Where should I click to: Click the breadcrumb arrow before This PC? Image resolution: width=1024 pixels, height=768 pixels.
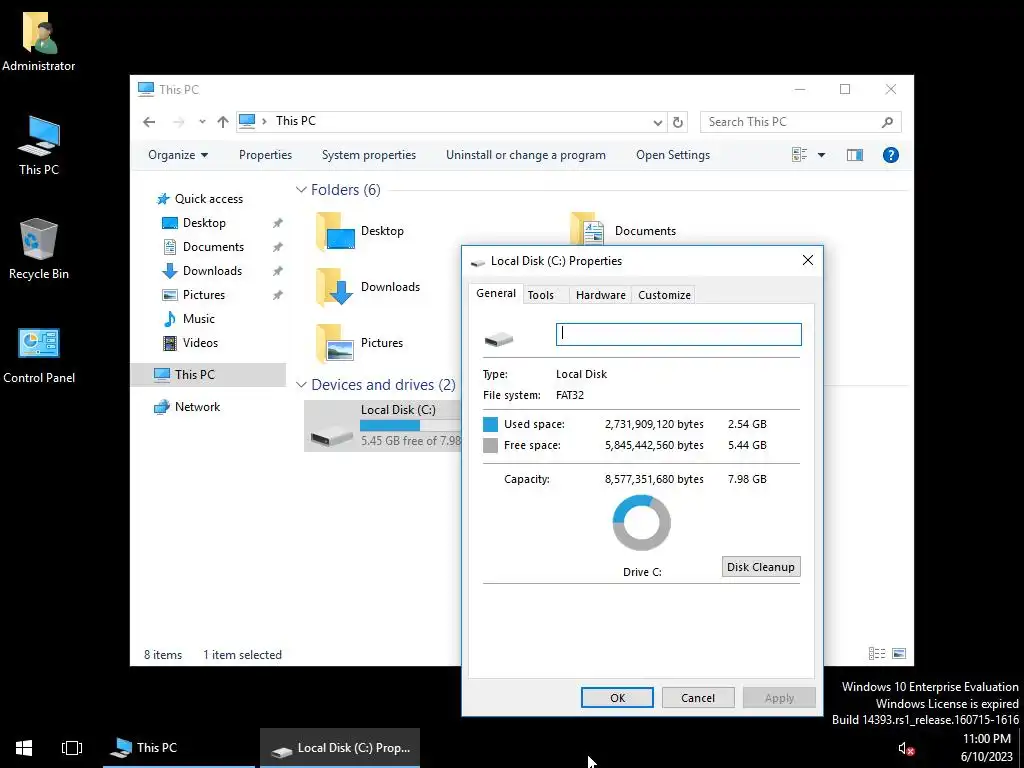pos(264,121)
